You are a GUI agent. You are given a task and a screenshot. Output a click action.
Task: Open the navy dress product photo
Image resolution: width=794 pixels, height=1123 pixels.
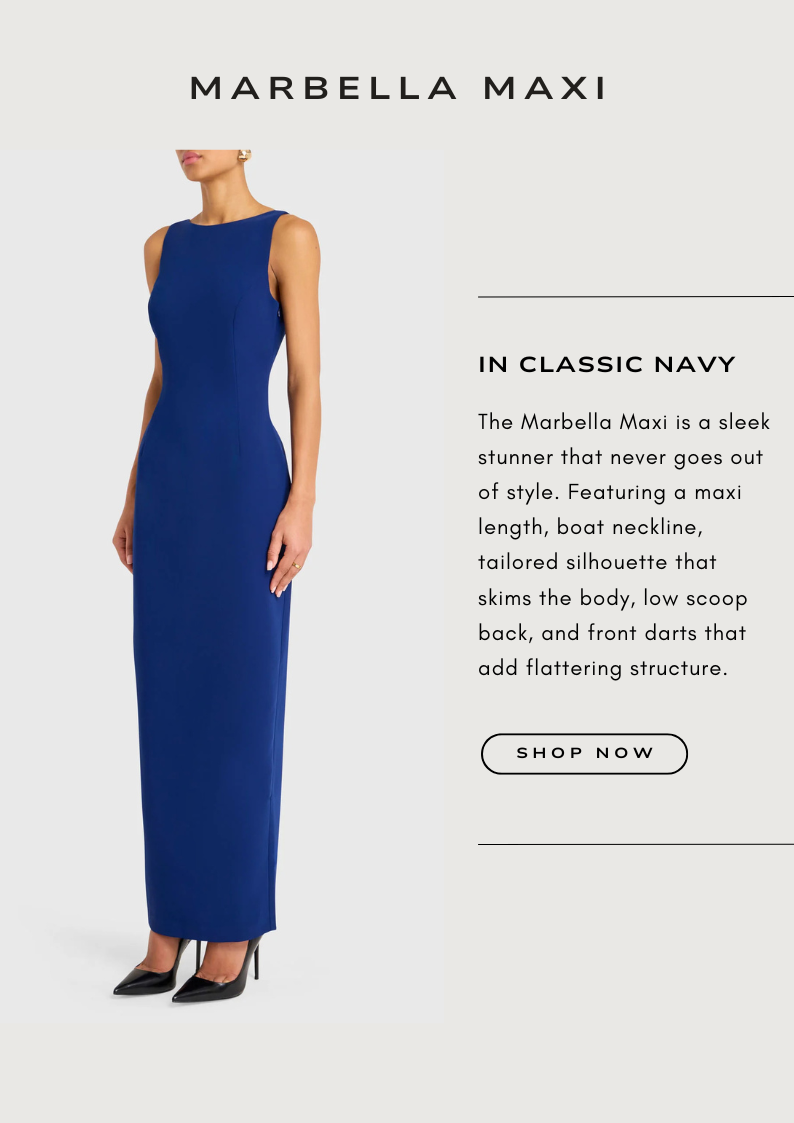[223, 585]
